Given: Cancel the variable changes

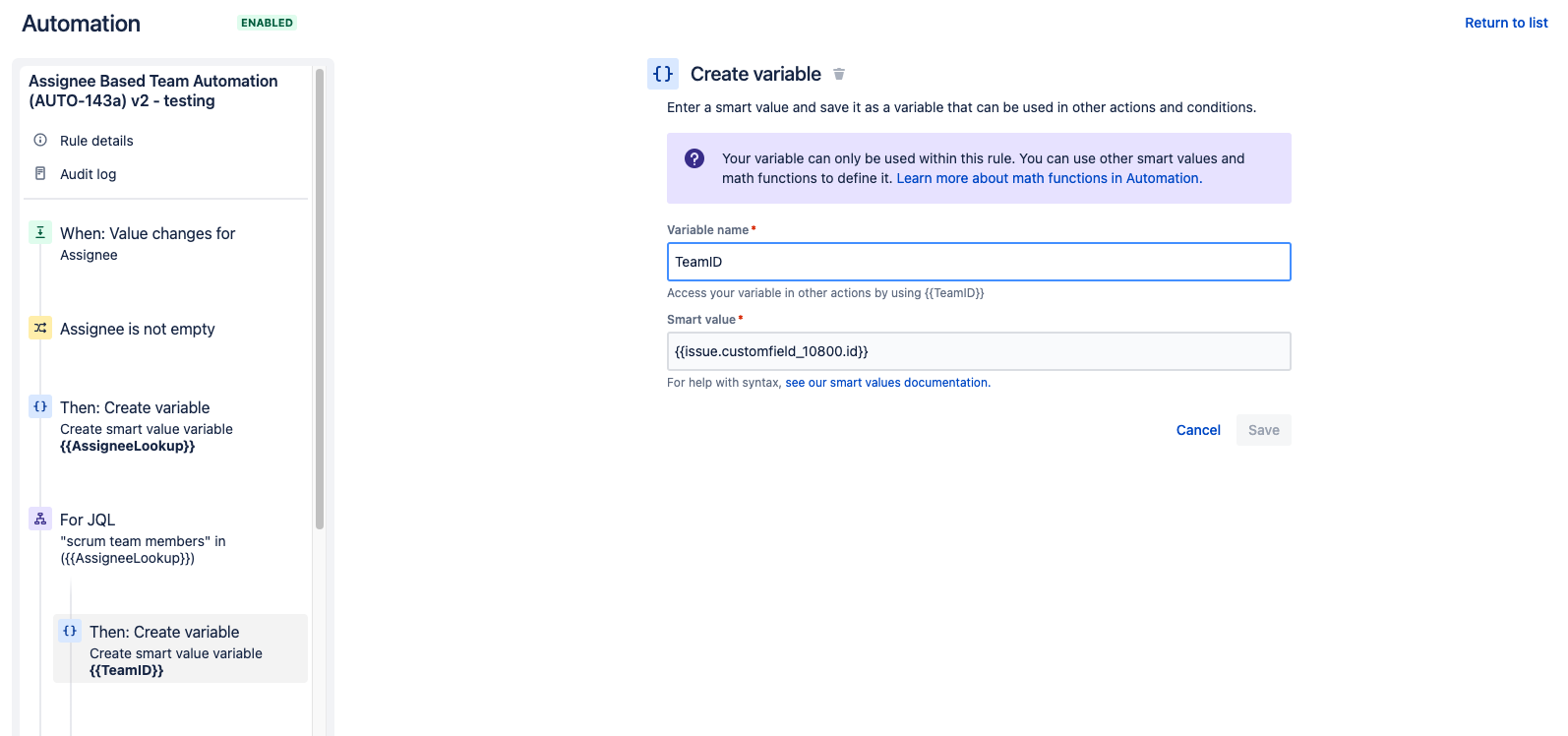Looking at the screenshot, I should point(1198,430).
